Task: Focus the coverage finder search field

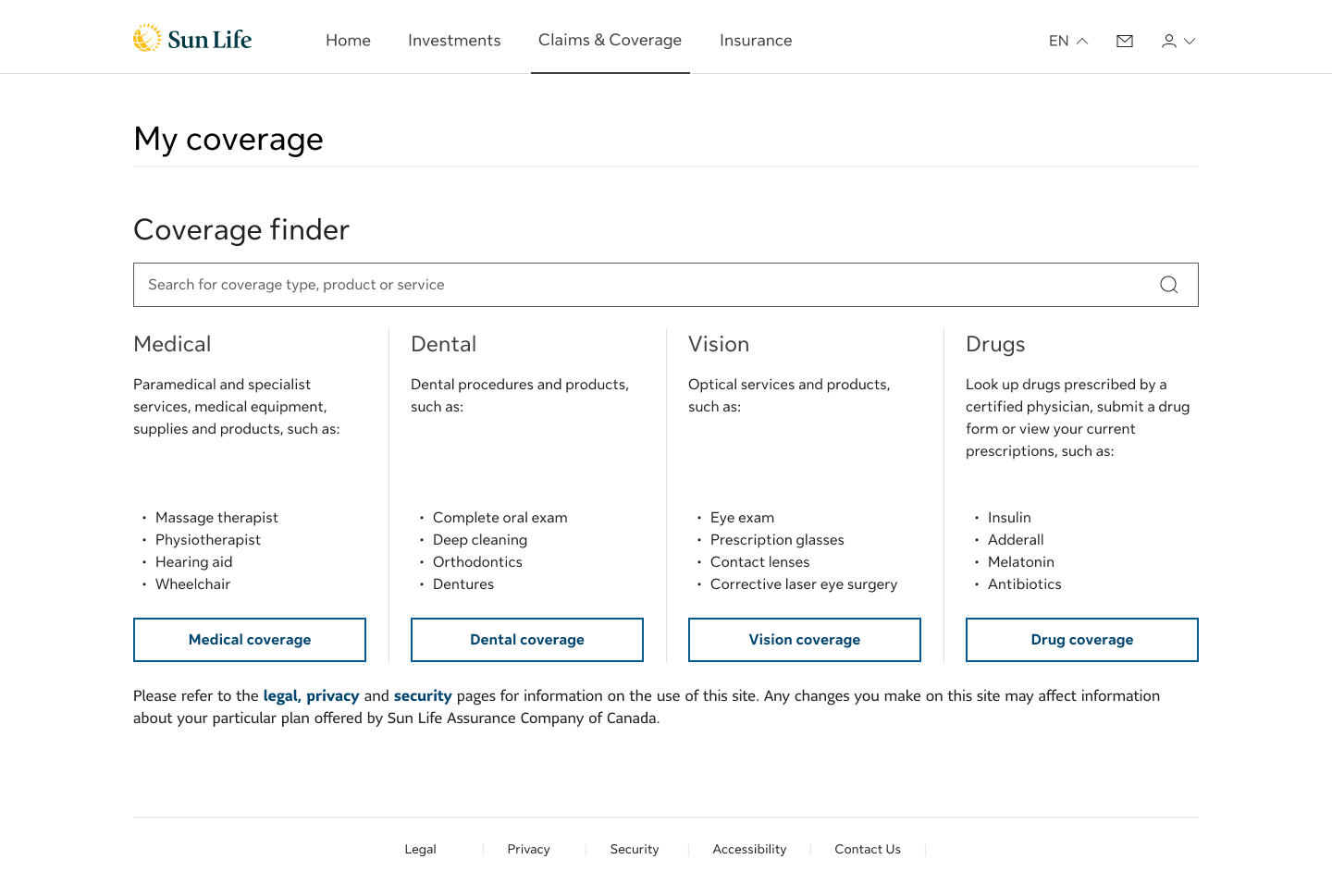Action: pos(638,285)
